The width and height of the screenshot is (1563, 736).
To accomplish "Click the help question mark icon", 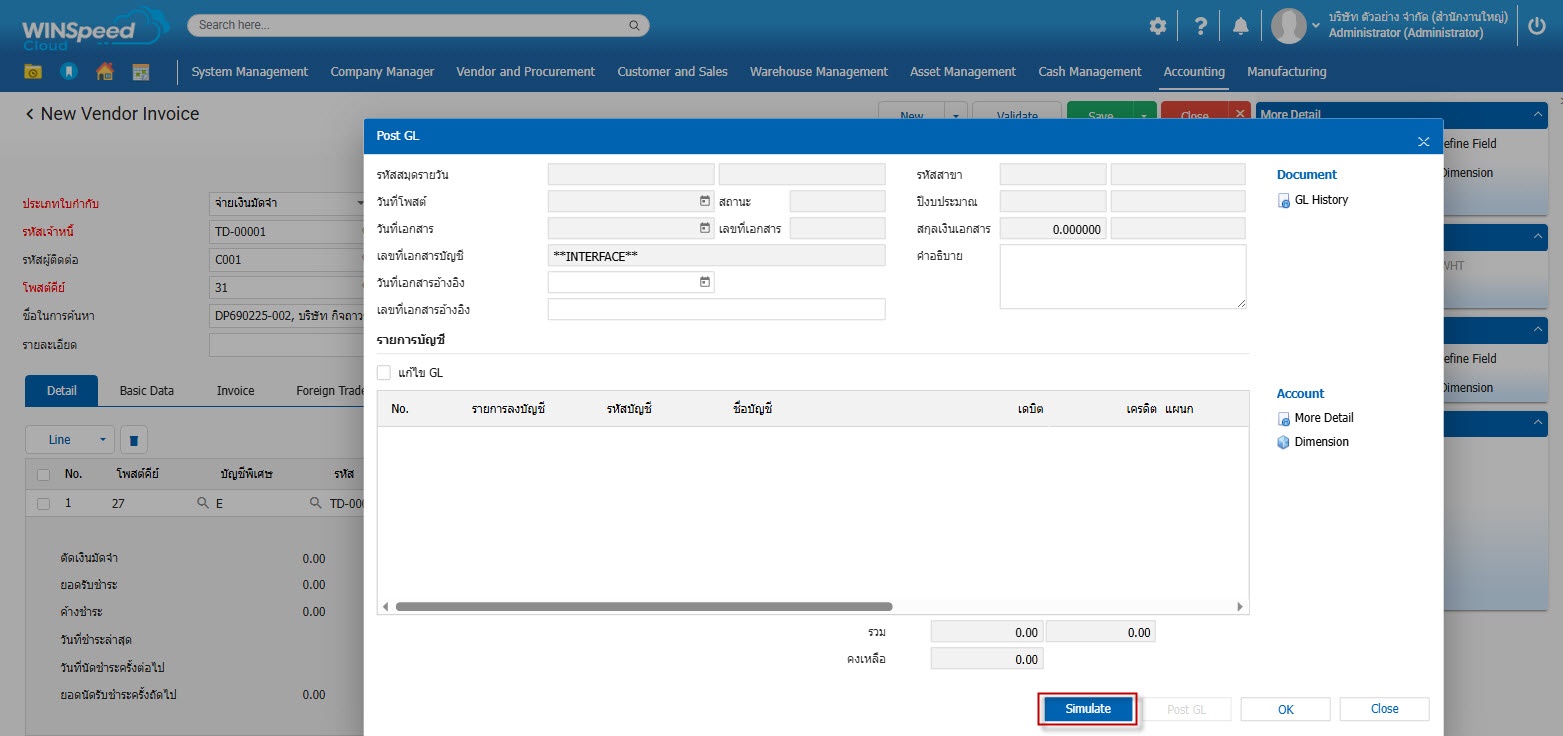I will (x=1201, y=26).
